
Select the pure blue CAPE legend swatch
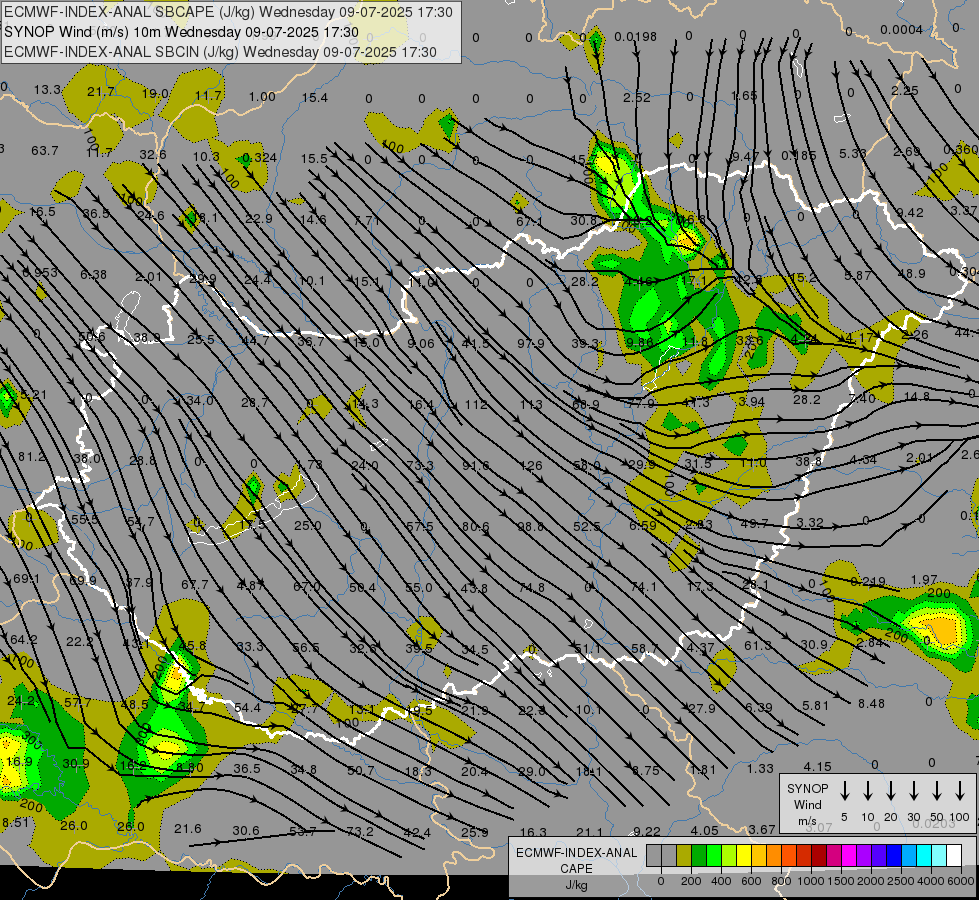pos(894,856)
